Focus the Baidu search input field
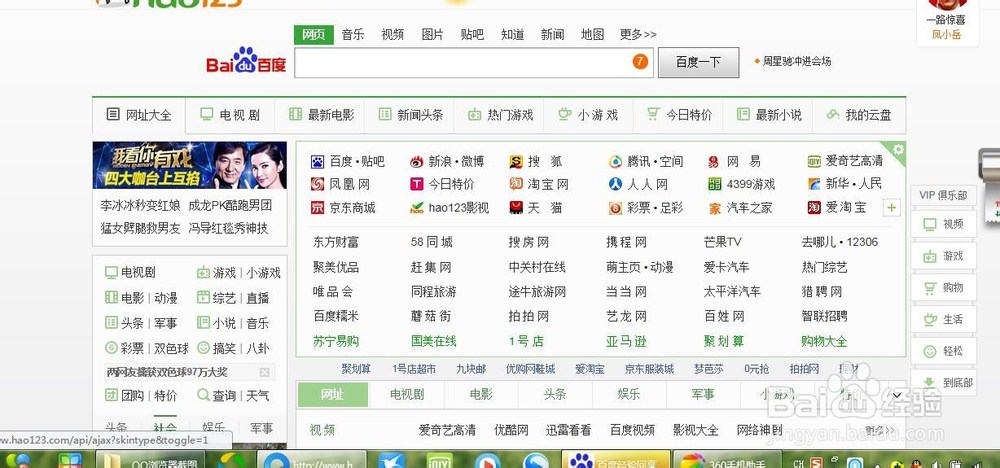The height and width of the screenshot is (468, 1000). [473, 62]
